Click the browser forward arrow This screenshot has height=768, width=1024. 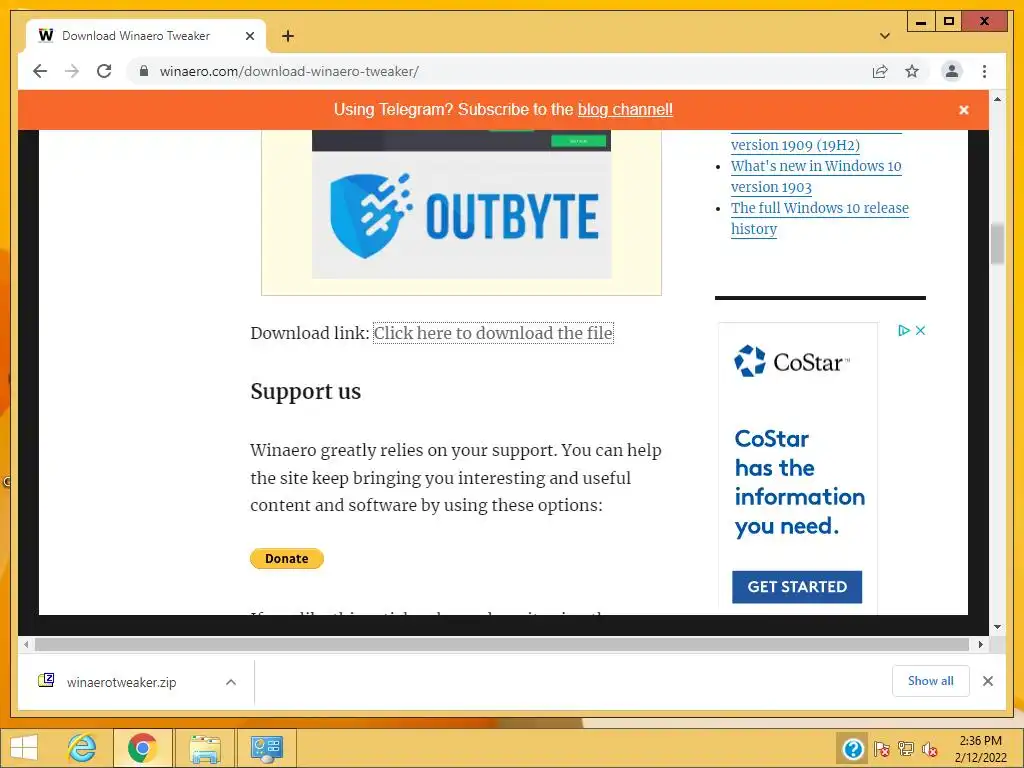(x=72, y=71)
